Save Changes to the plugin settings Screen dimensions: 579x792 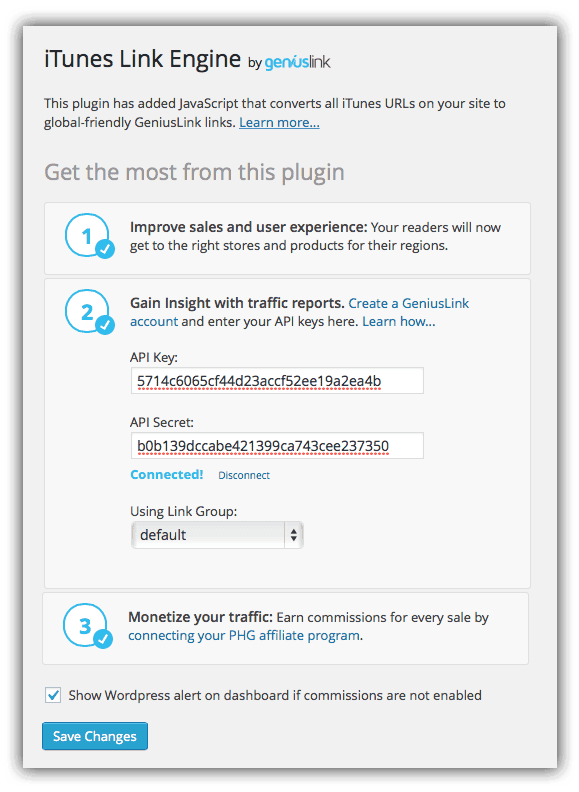coord(95,736)
